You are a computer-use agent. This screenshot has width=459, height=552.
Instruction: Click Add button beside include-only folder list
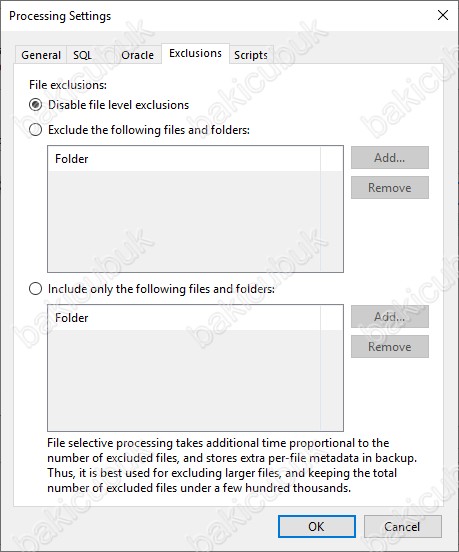click(x=390, y=316)
